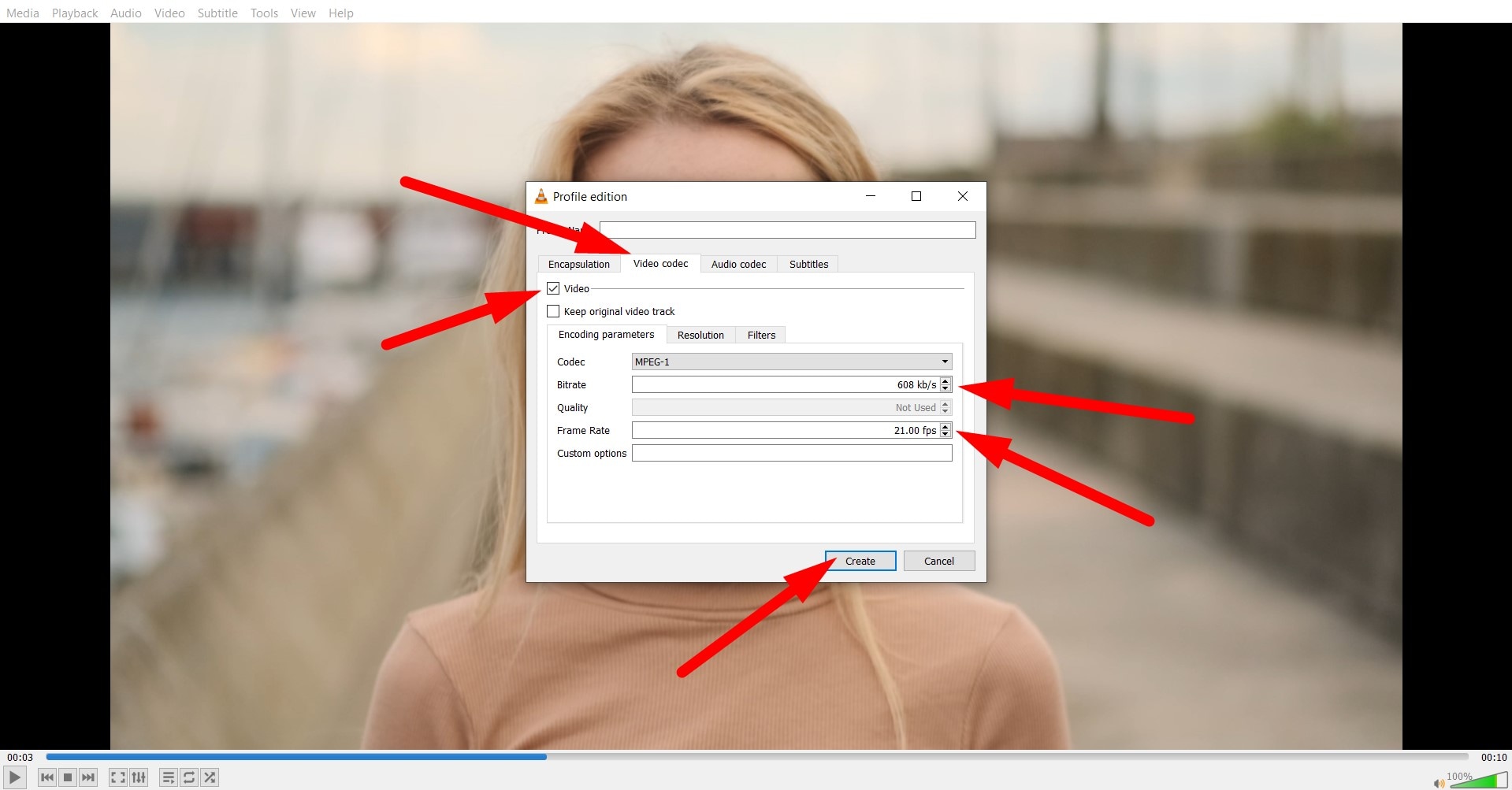Open the View menu
Viewport: 1512px width, 790px height.
pyautogui.click(x=303, y=13)
